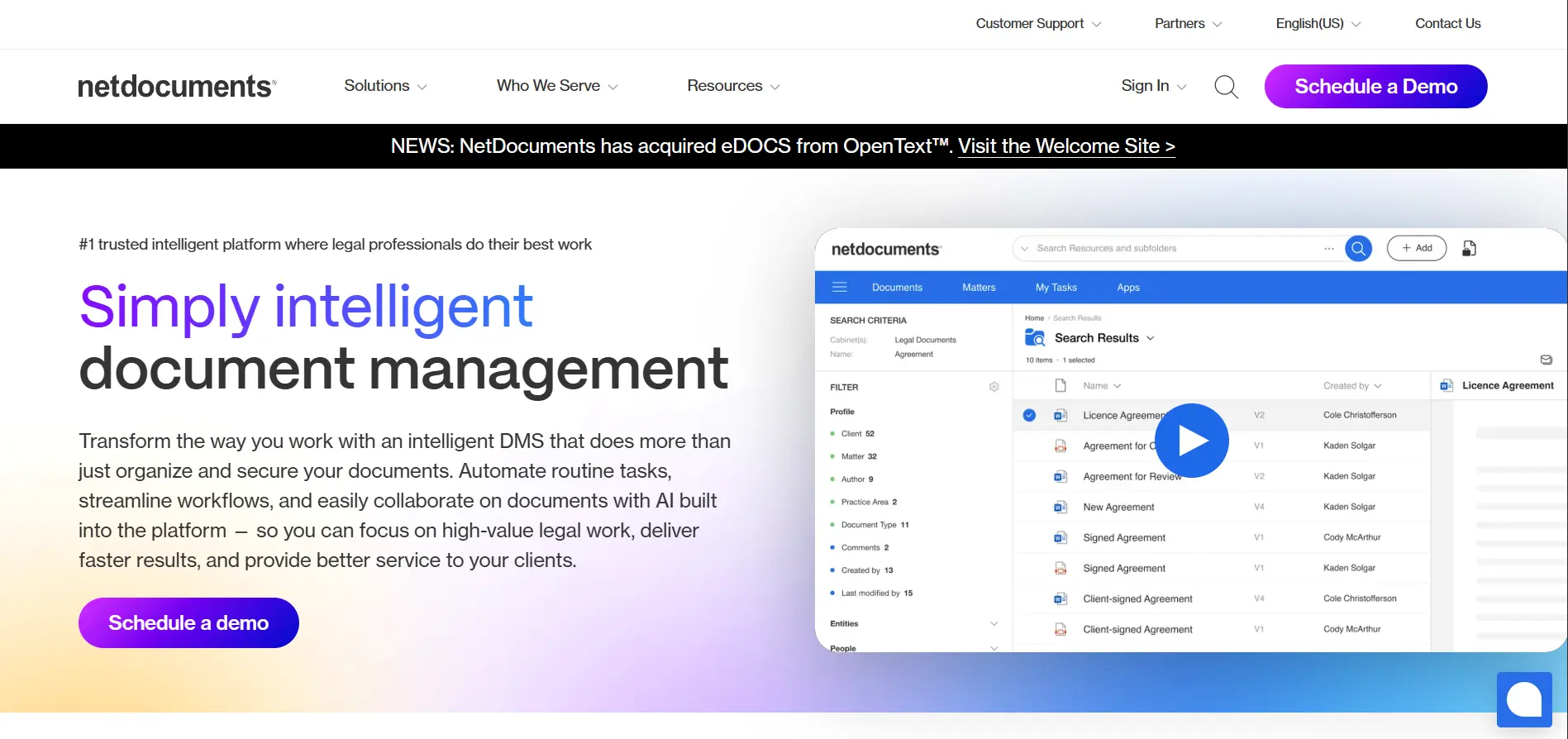Click Word icon in Licence Agreement preview panel
1568x739 pixels.
1446,385
